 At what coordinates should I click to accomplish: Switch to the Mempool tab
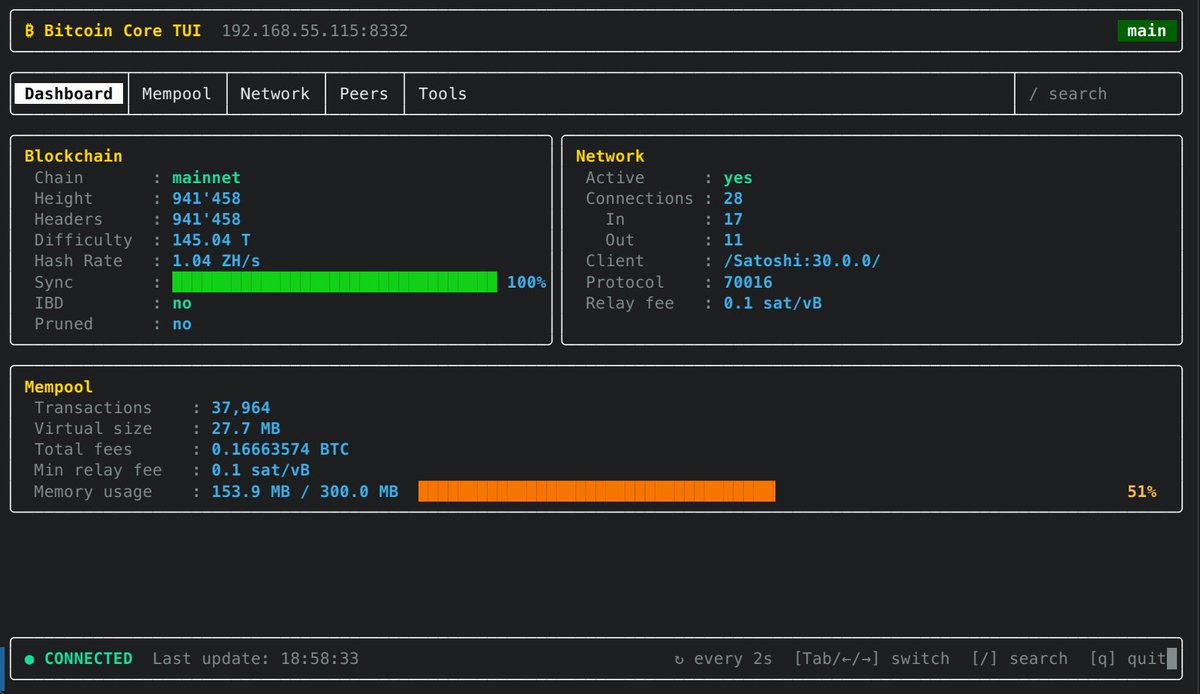click(177, 94)
